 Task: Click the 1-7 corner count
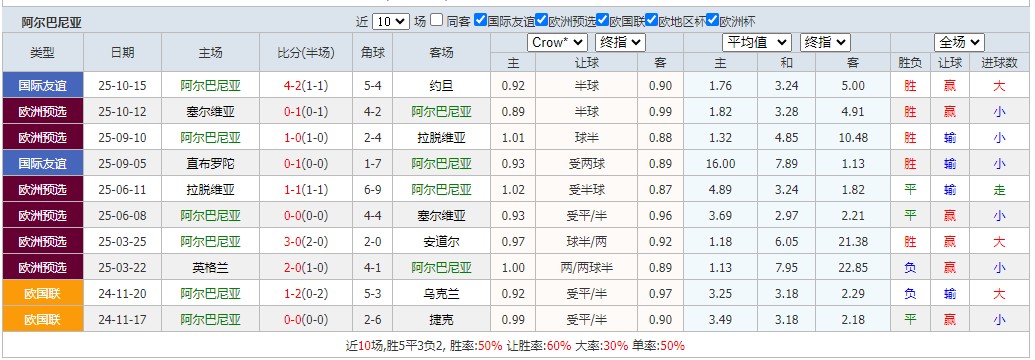[373, 164]
